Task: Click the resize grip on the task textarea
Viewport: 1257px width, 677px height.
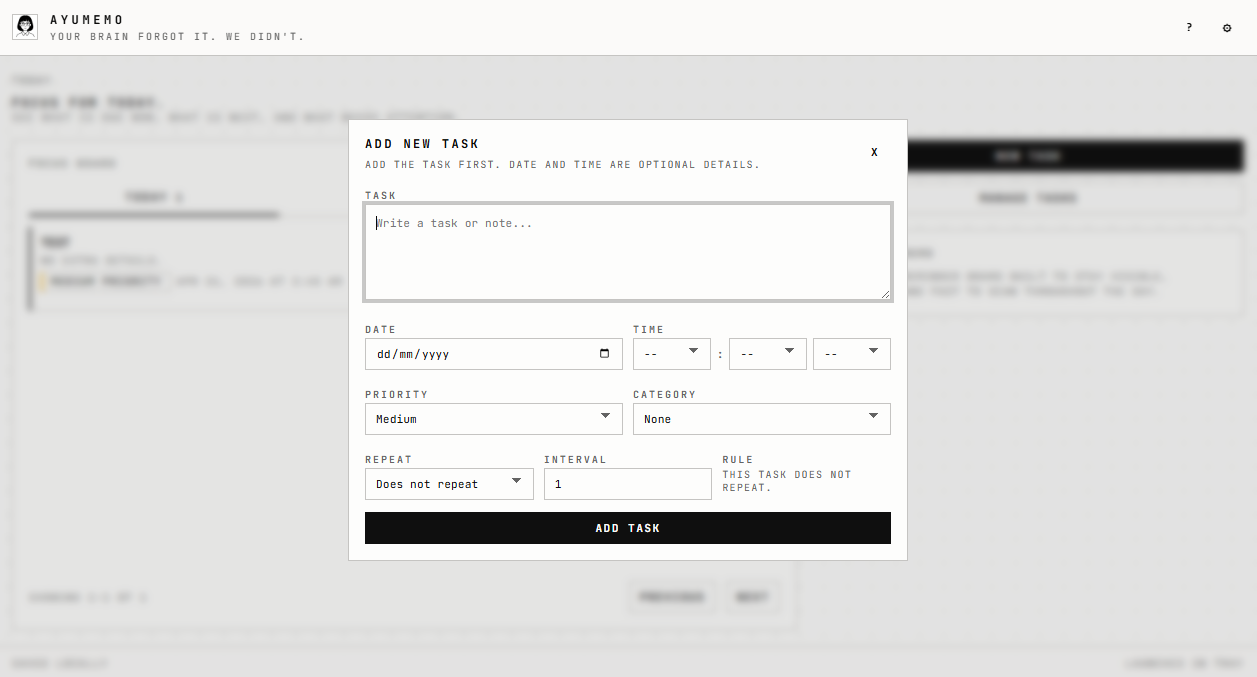Action: point(886,293)
